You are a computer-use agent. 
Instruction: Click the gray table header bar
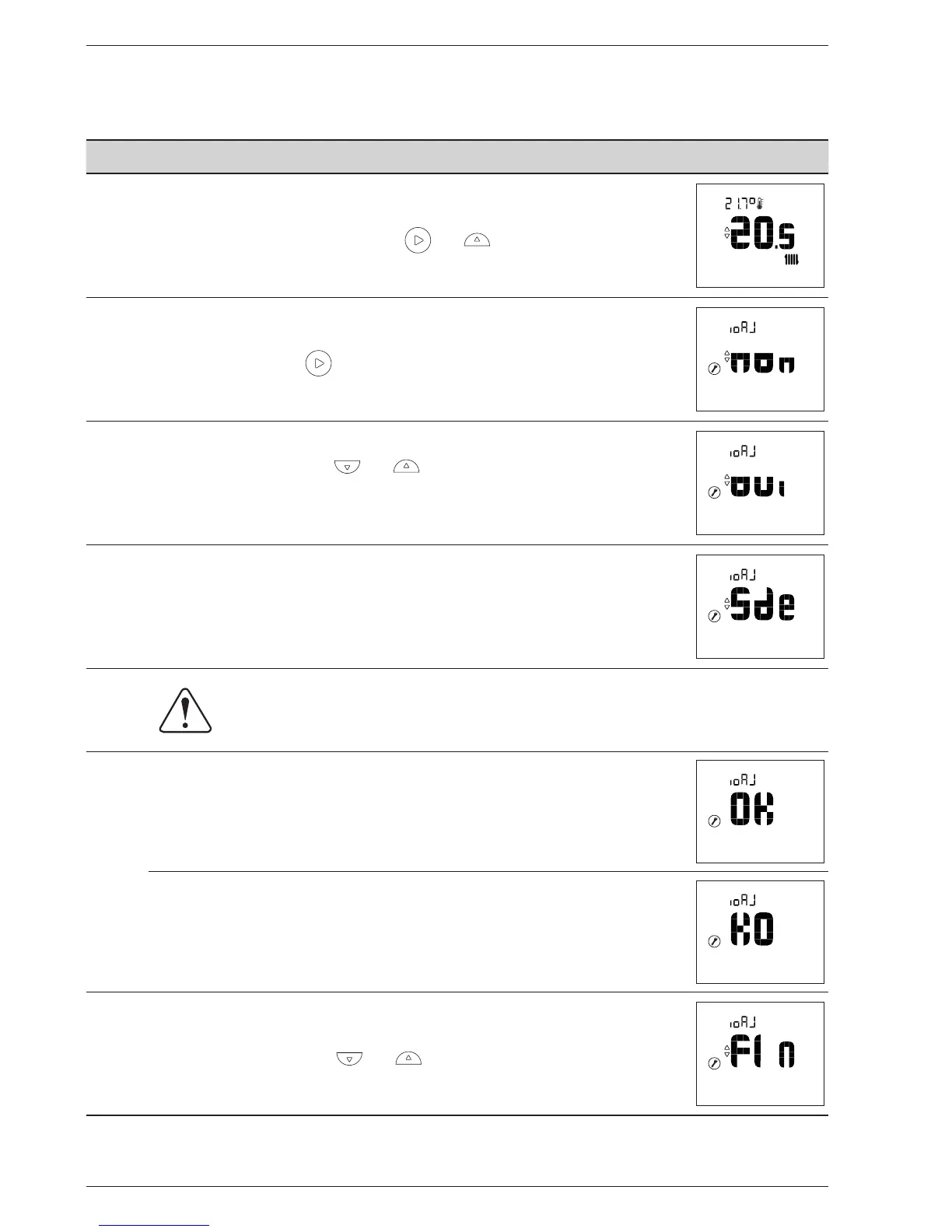[x=457, y=156]
